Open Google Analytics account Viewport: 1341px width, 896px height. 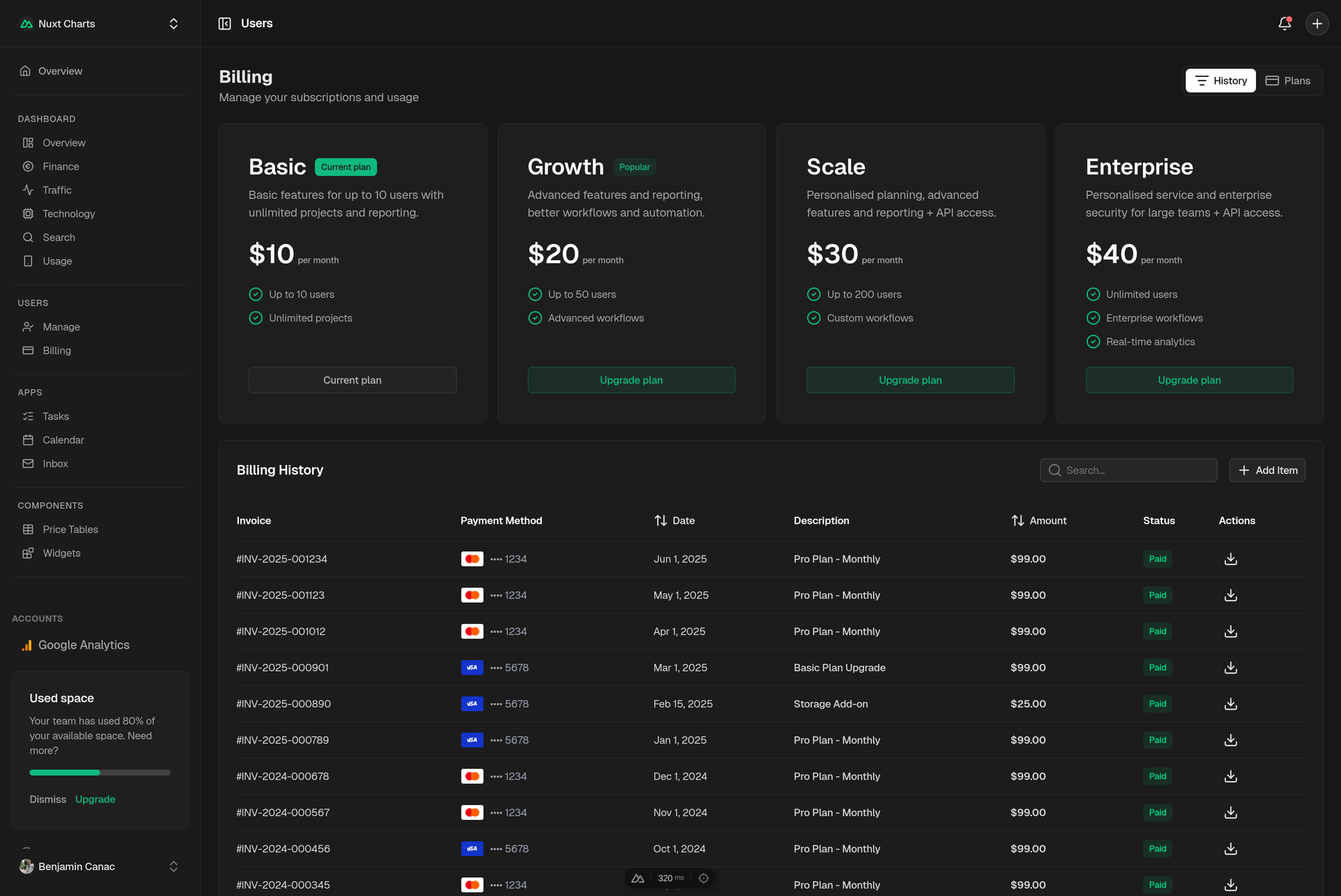(84, 645)
